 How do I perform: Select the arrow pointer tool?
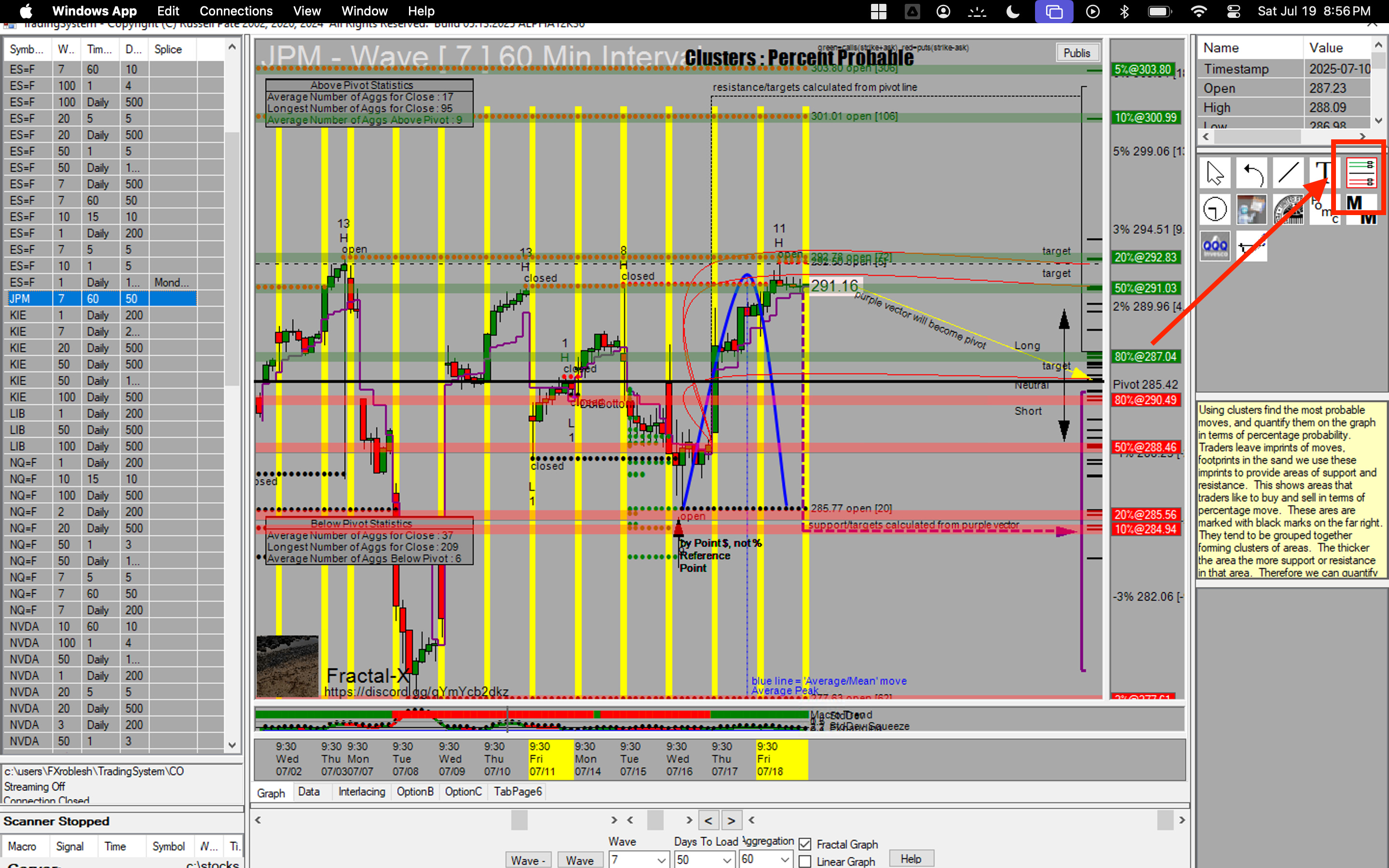(x=1214, y=174)
